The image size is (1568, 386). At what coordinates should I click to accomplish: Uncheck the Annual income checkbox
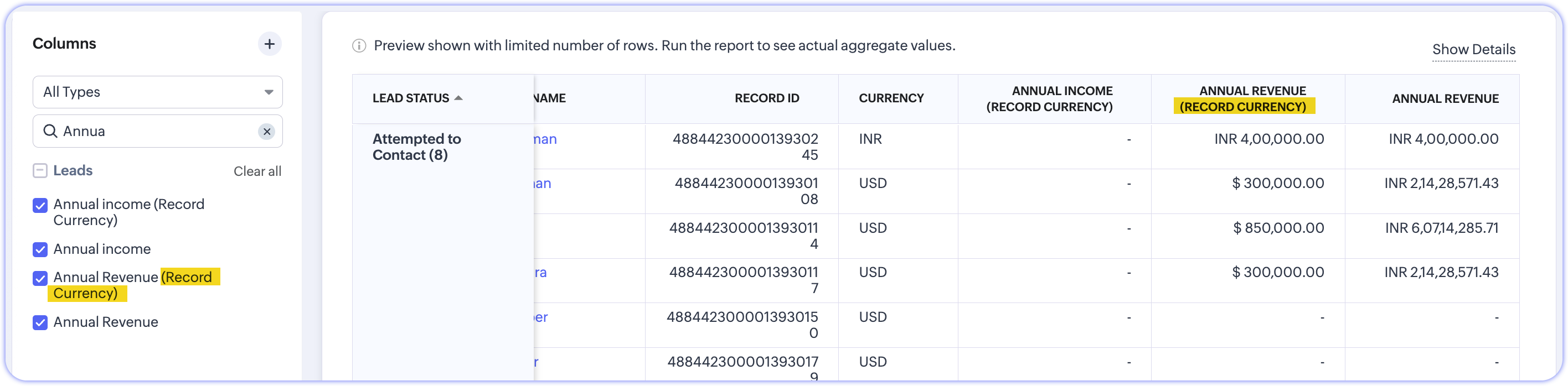[40, 249]
